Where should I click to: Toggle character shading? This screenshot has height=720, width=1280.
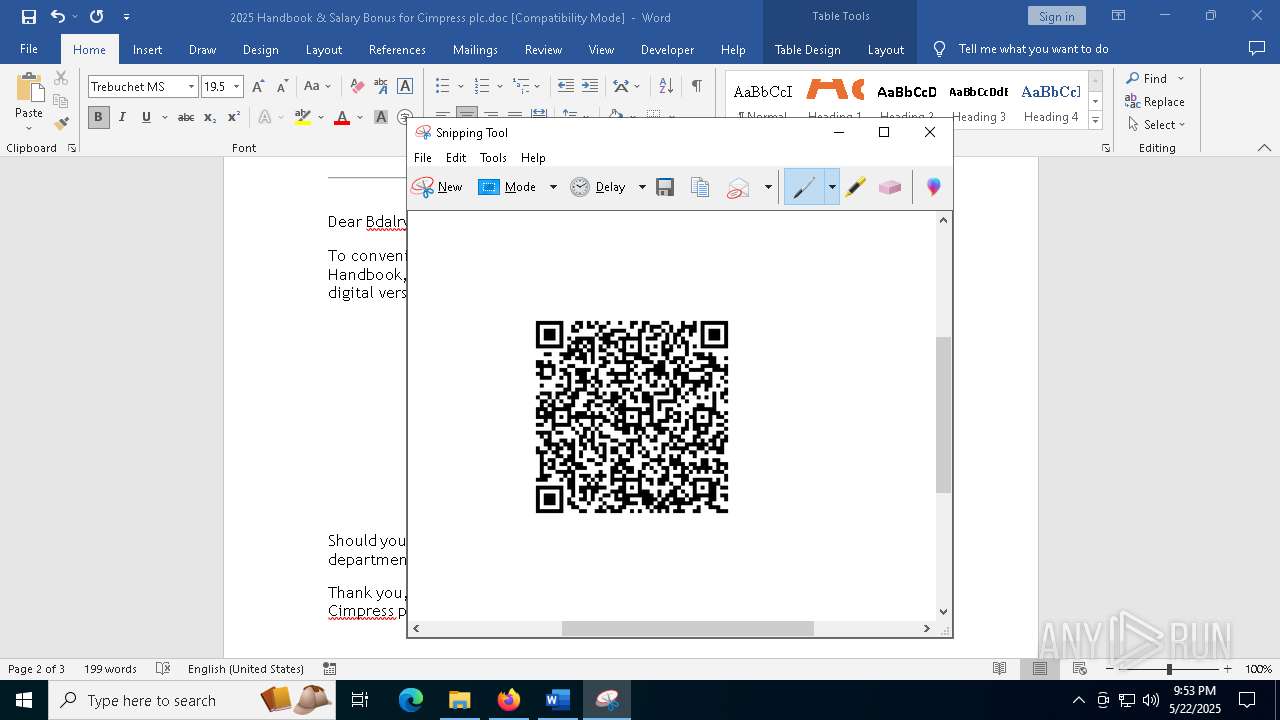point(381,117)
